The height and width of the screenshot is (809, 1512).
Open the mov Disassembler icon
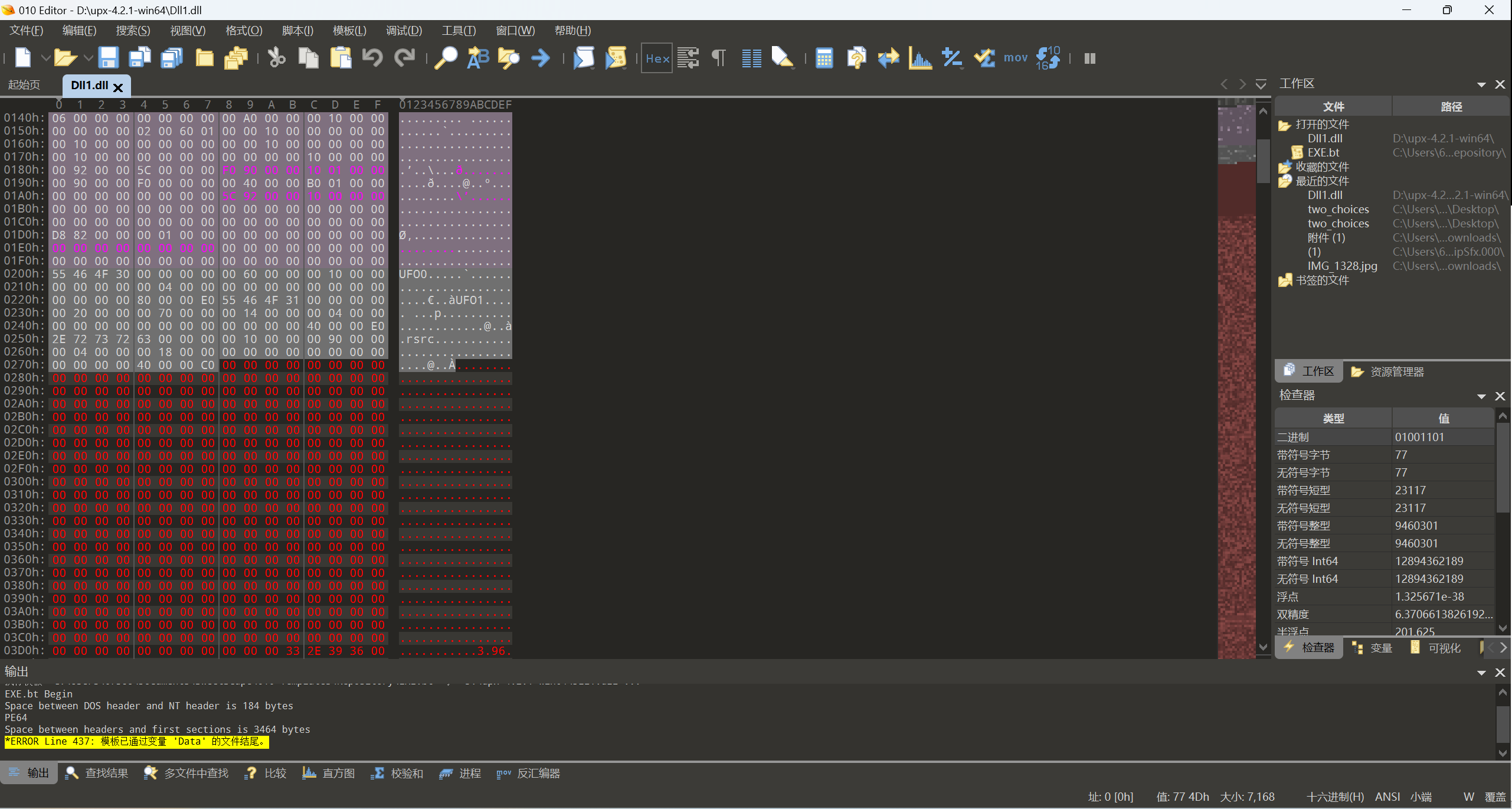coord(1016,58)
